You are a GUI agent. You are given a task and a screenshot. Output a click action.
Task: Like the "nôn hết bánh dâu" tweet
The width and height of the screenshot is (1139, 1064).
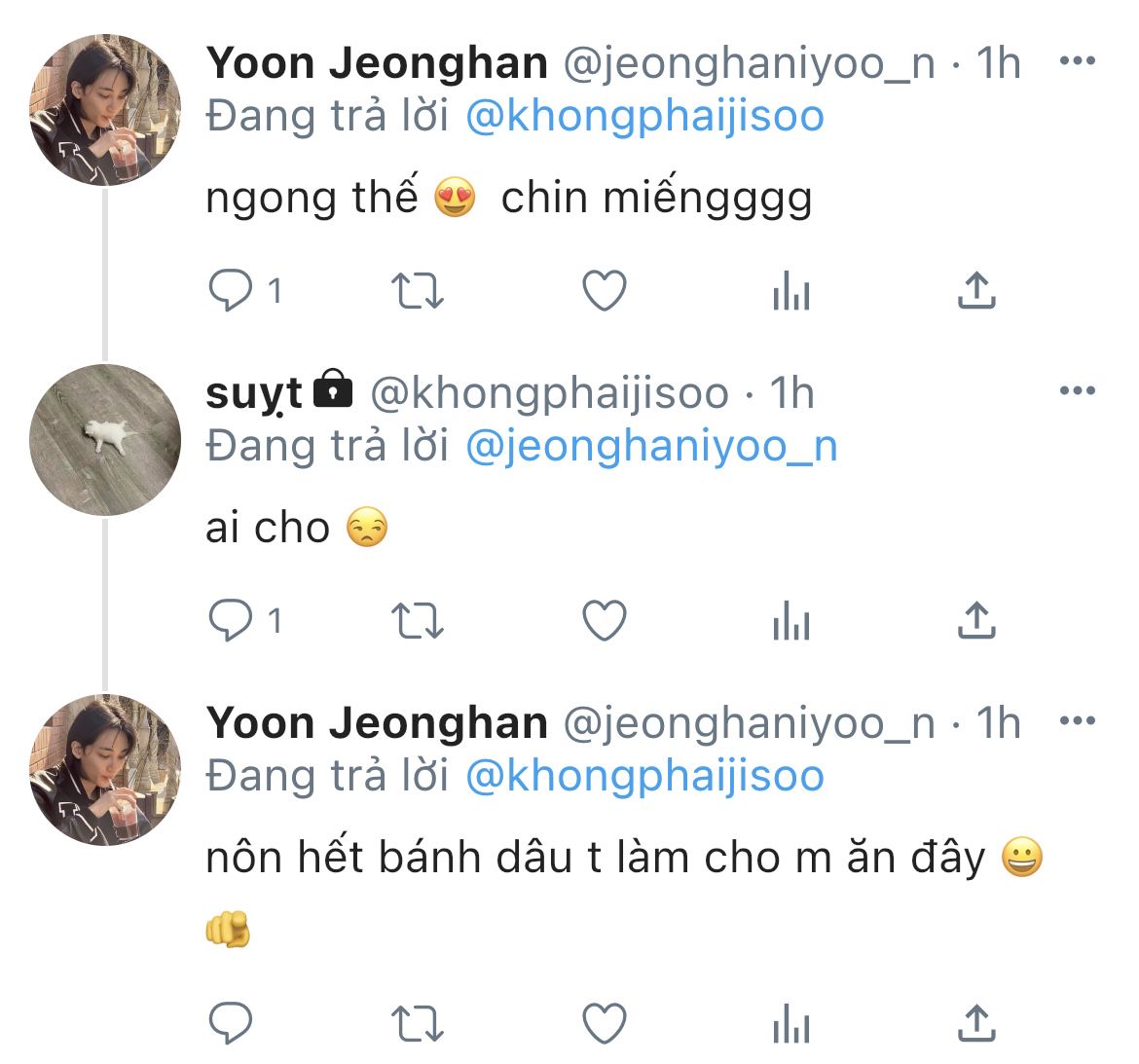coord(604,1023)
